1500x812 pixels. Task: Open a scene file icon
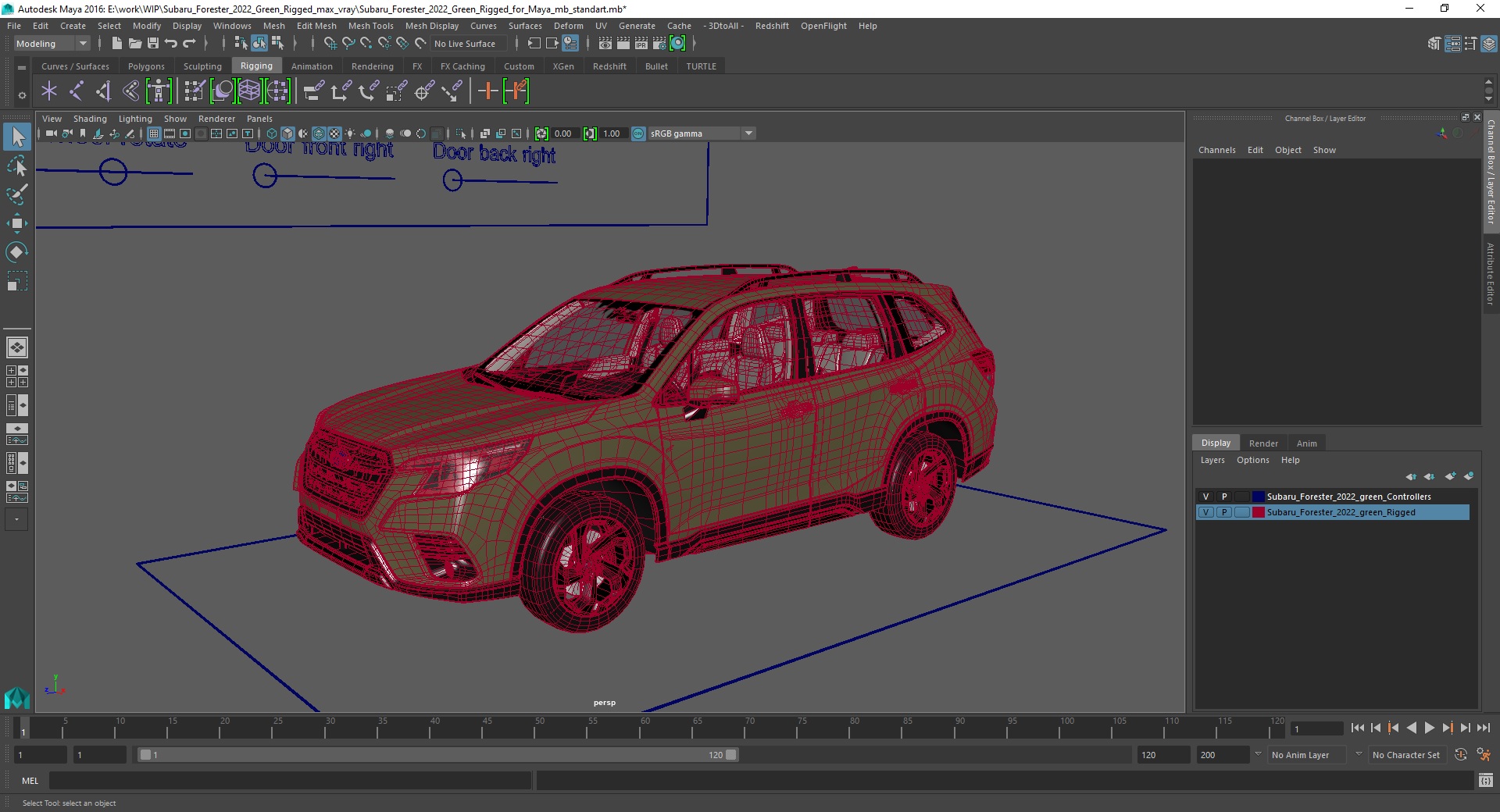pyautogui.click(x=135, y=44)
